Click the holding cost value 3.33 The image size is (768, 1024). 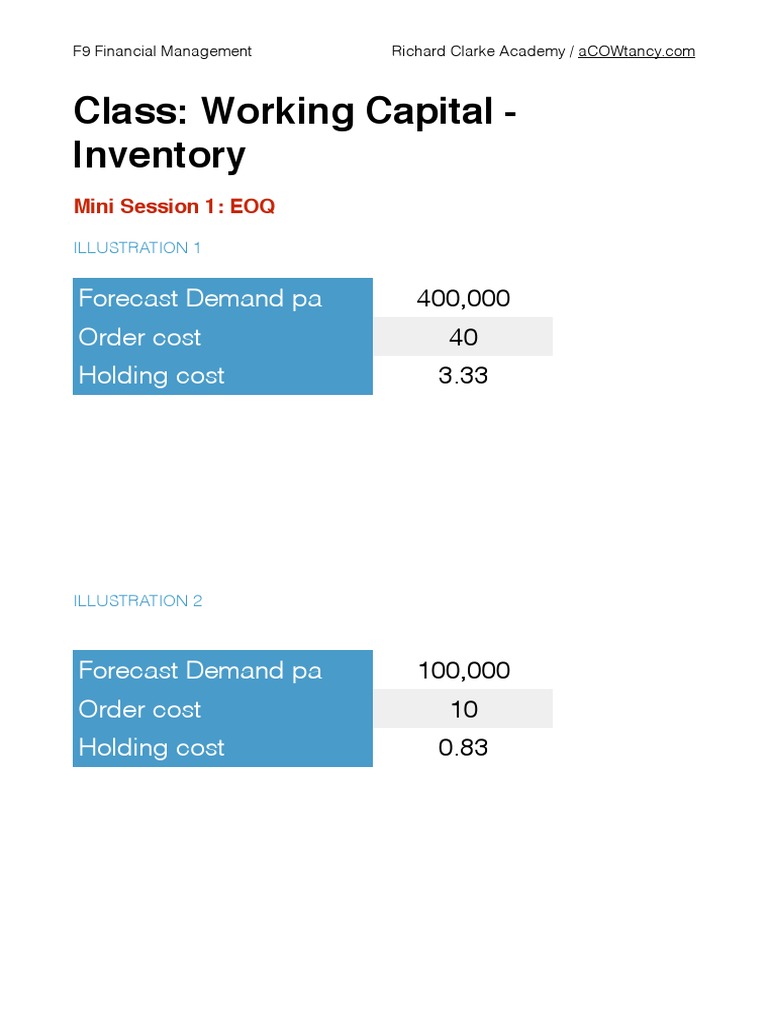(x=463, y=376)
